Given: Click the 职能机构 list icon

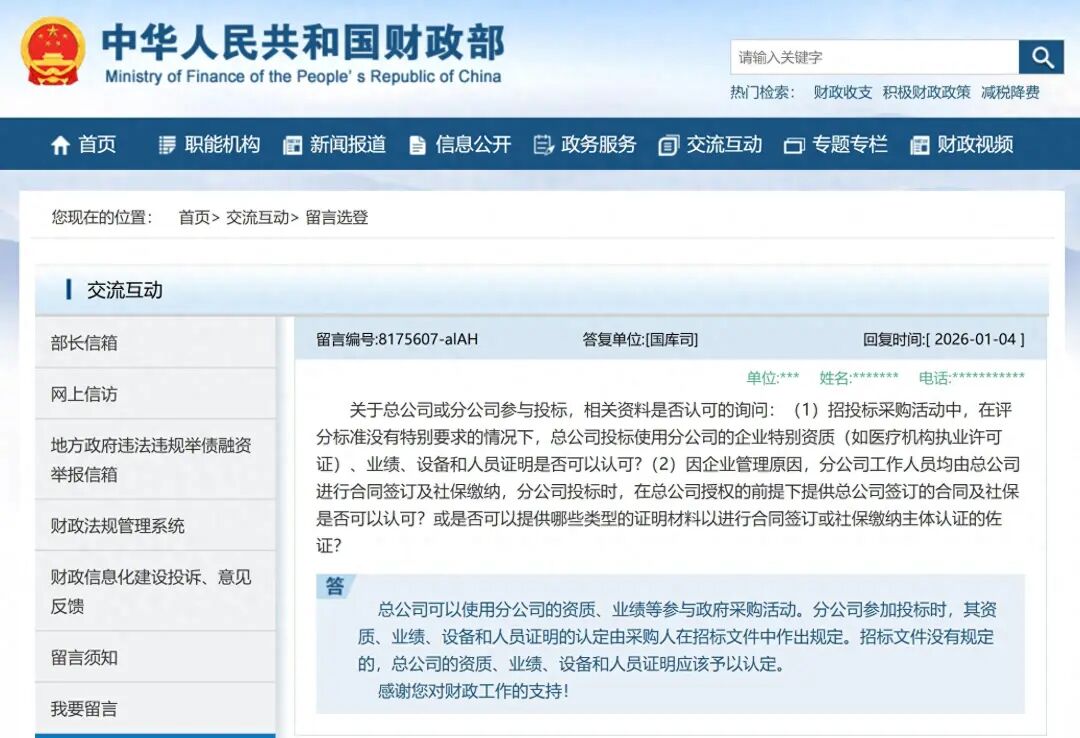Looking at the screenshot, I should [x=167, y=145].
